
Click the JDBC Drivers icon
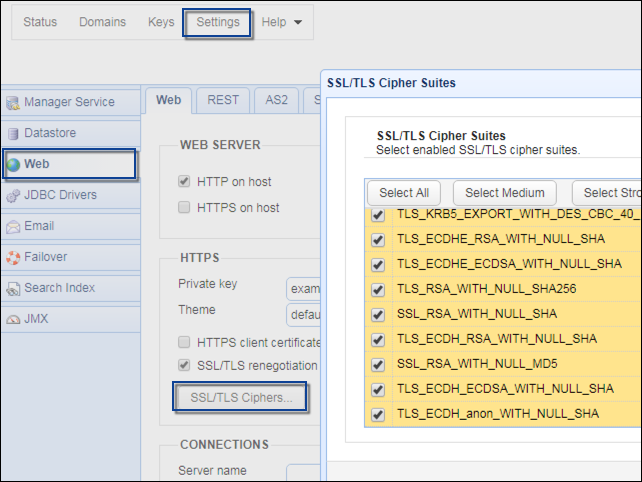click(x=13, y=195)
